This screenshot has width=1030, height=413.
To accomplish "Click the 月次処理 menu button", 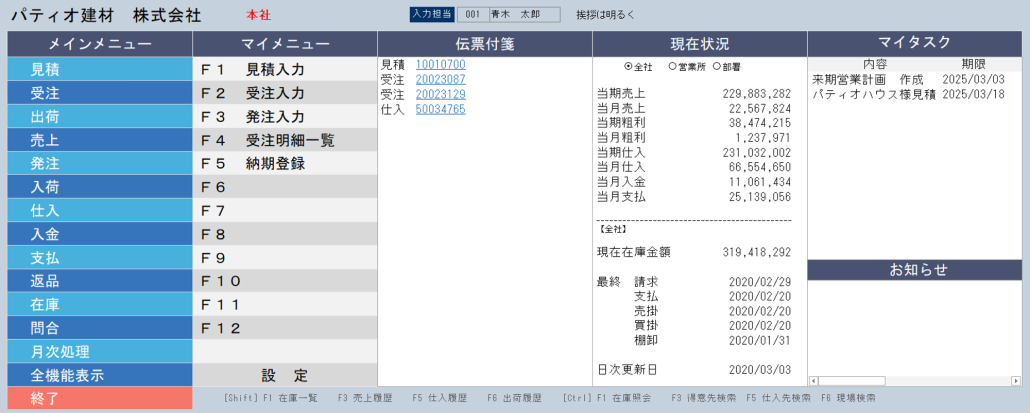I will point(99,351).
